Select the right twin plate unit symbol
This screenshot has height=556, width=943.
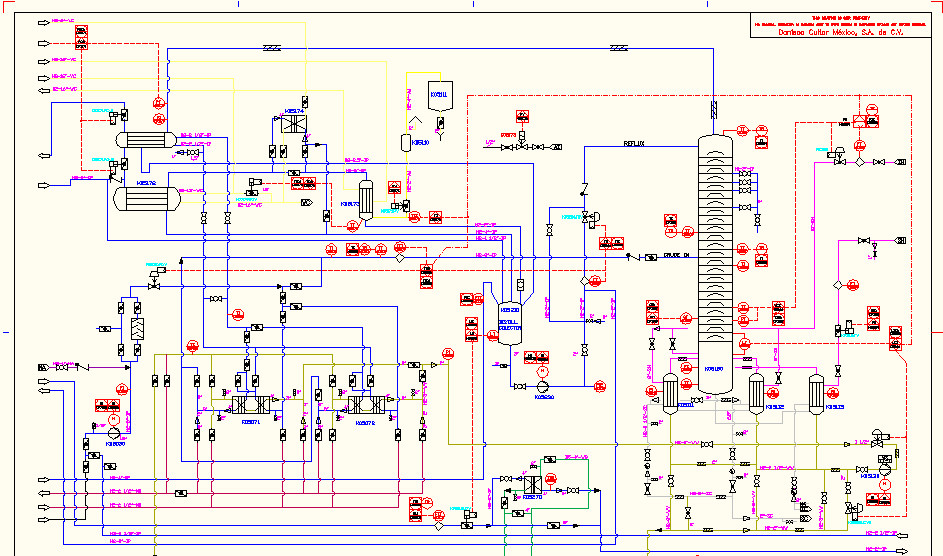(367, 405)
